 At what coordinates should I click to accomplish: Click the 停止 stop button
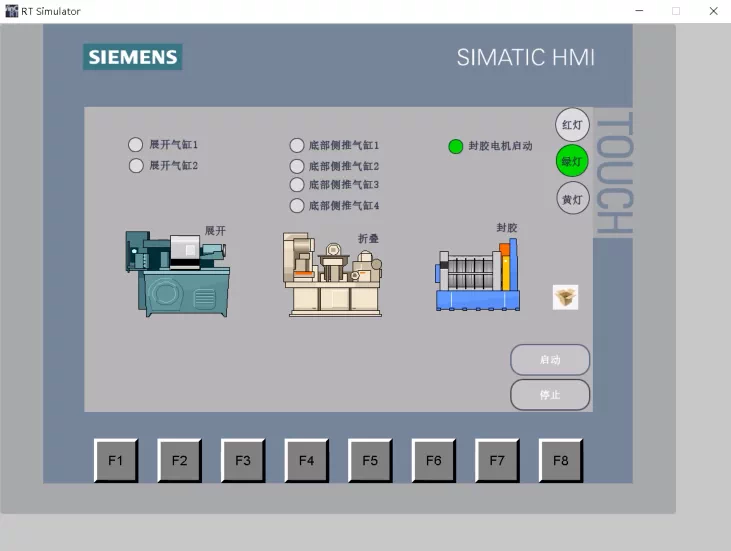pyautogui.click(x=550, y=395)
